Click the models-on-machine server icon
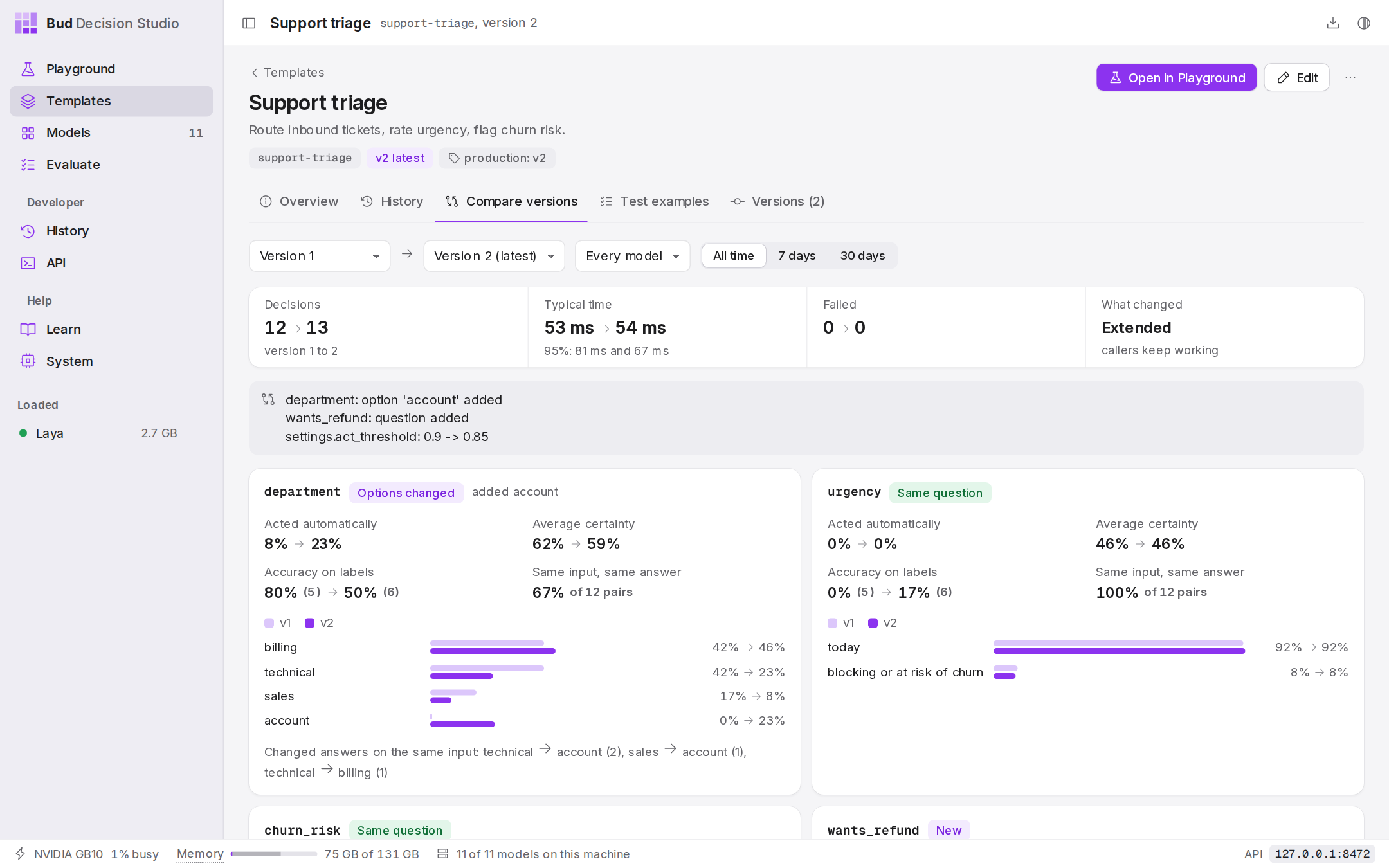1389x868 pixels. pyautogui.click(x=442, y=854)
